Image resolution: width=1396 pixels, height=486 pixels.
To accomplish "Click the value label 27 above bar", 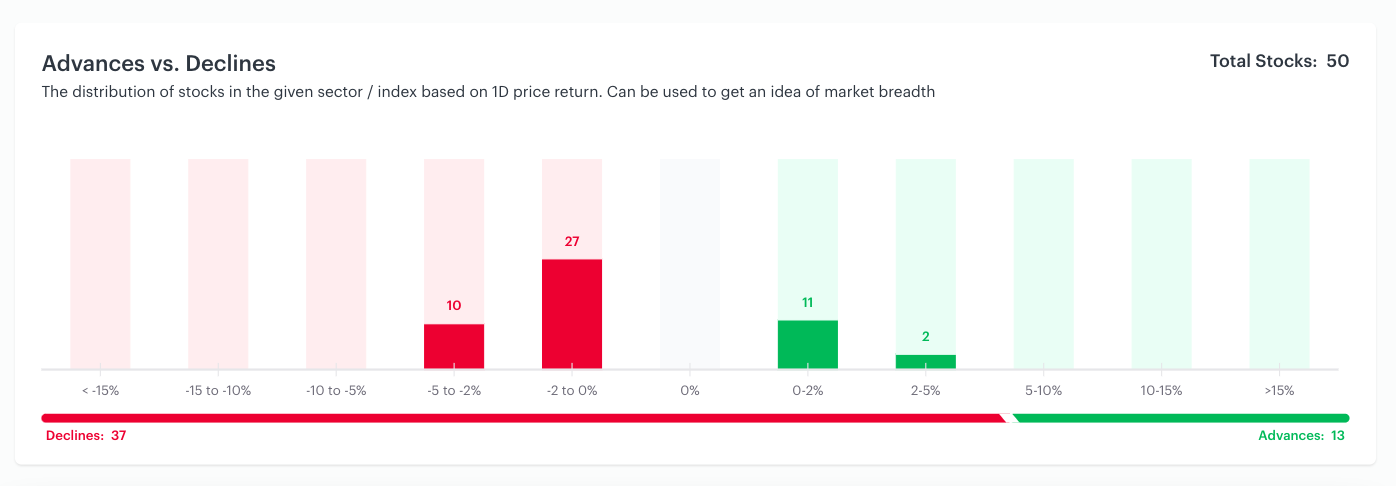I will pyautogui.click(x=572, y=242).
